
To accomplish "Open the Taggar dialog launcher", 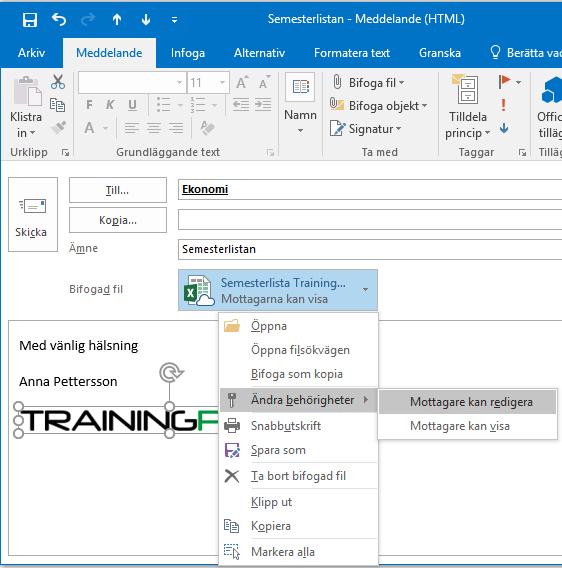I will click(522, 153).
